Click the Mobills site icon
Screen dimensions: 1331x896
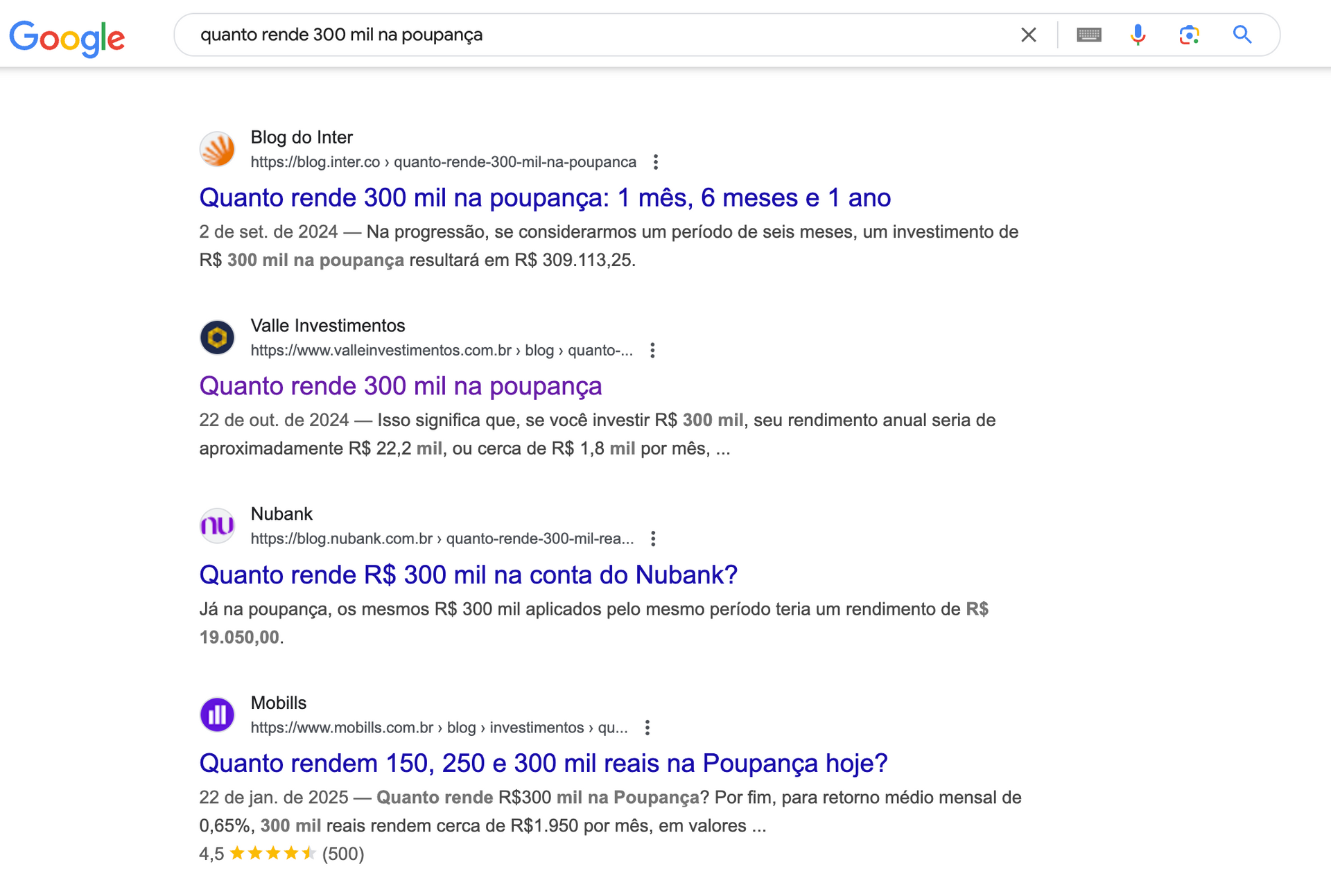click(217, 714)
